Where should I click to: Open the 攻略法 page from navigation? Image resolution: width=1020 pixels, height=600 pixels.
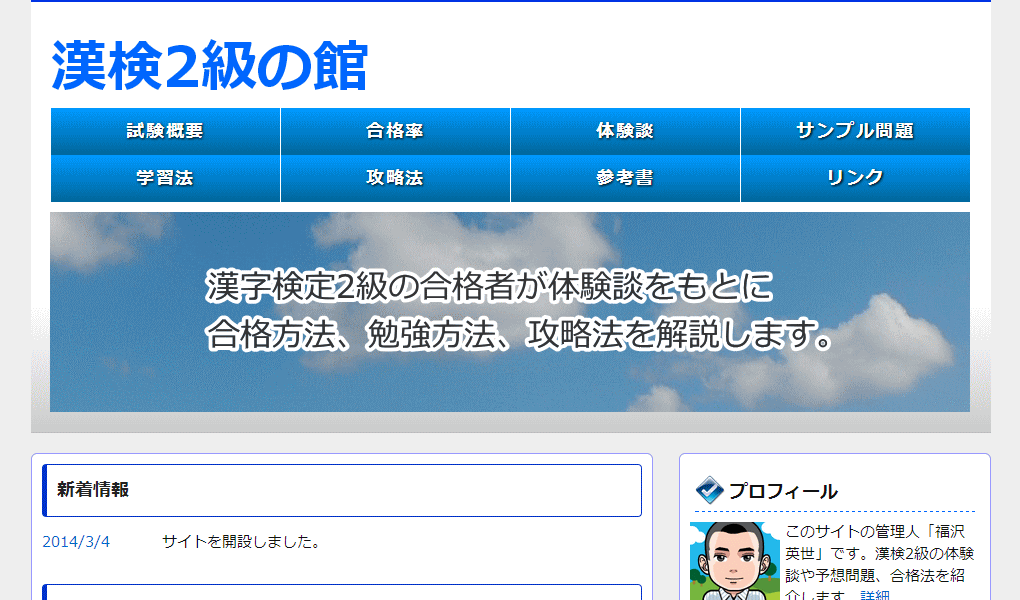coord(395,177)
